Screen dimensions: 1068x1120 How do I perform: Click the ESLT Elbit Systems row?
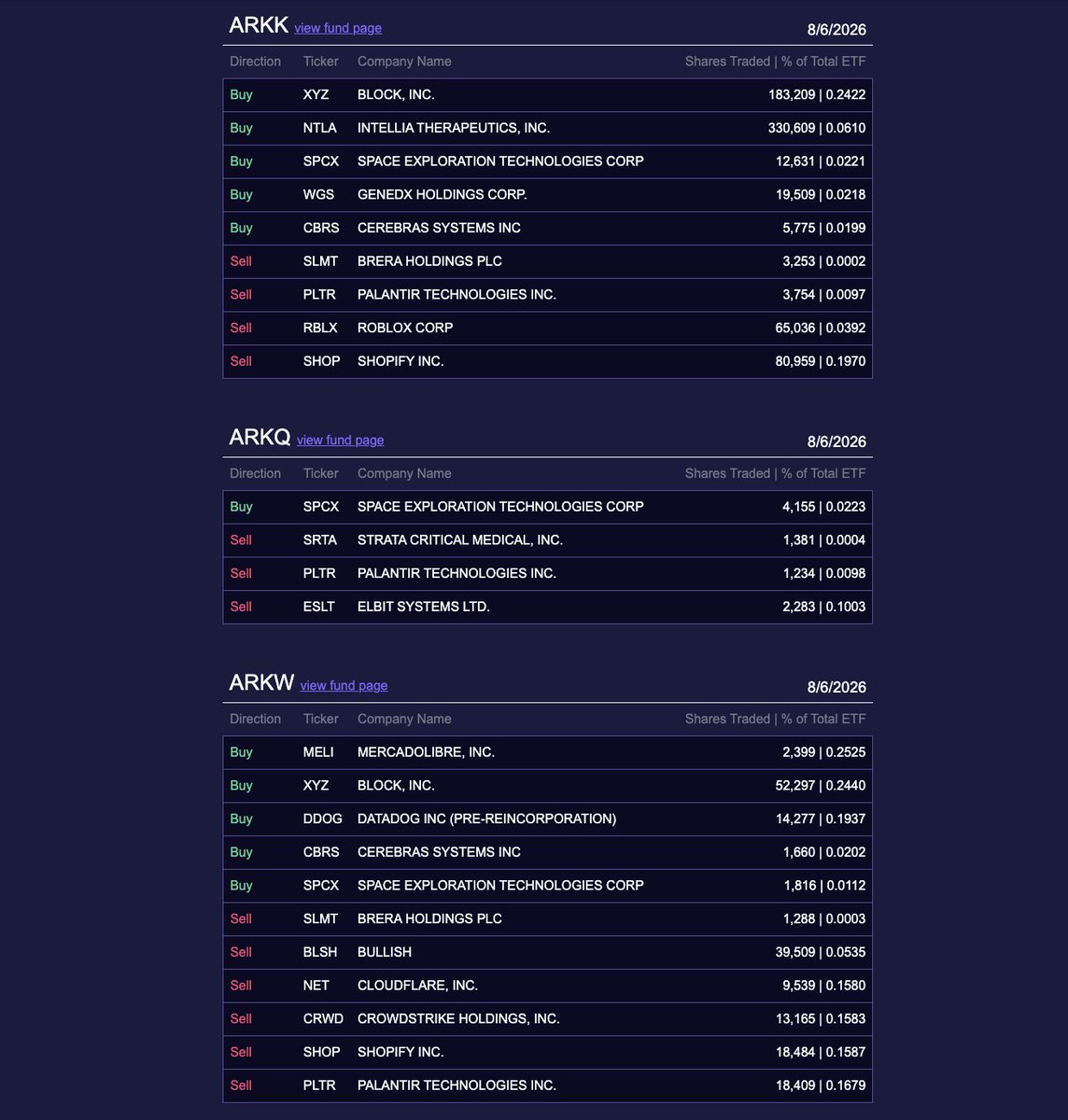pyautogui.click(x=547, y=607)
